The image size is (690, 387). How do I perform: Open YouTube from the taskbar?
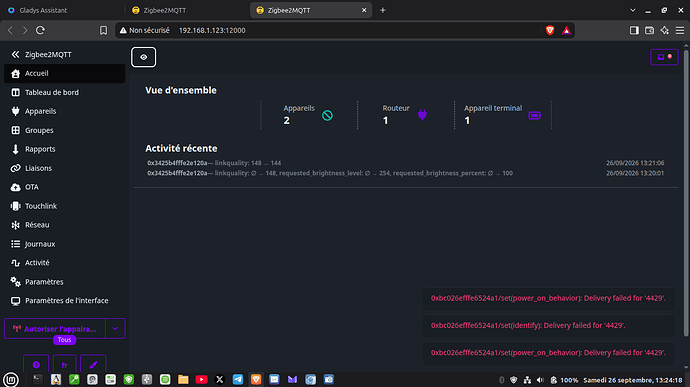point(202,379)
